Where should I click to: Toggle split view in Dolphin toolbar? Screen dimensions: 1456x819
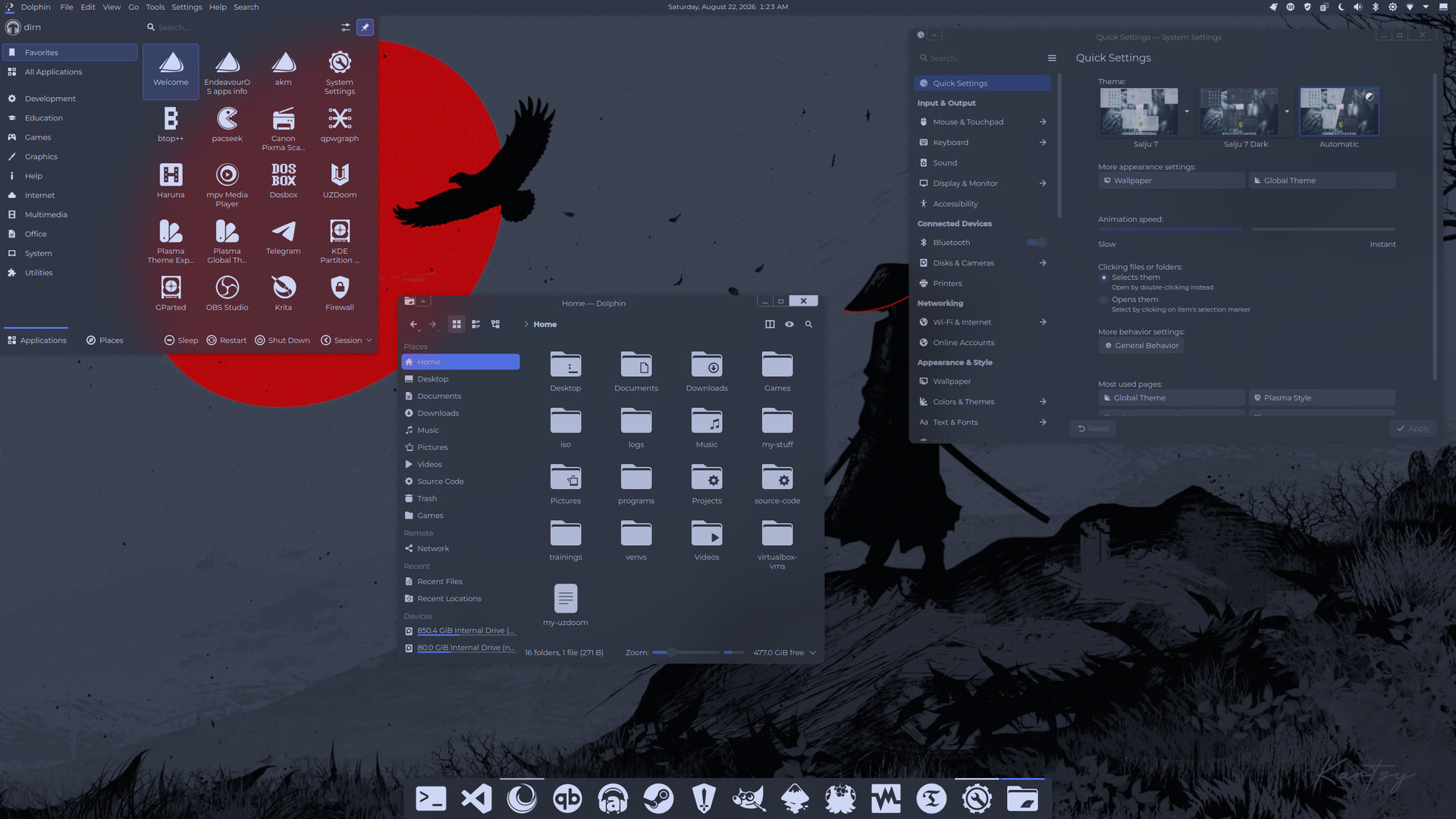[x=770, y=325]
